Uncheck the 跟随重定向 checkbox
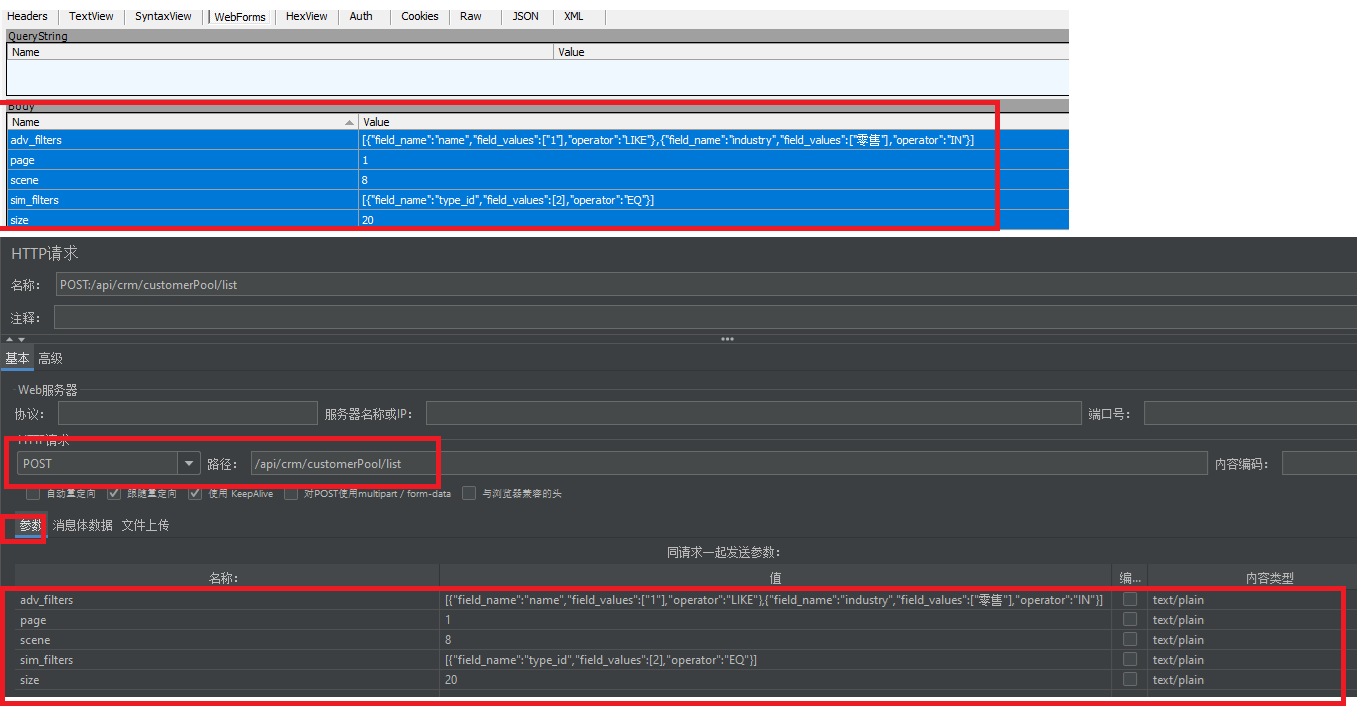Viewport: 1357px width, 707px height. coord(113,494)
